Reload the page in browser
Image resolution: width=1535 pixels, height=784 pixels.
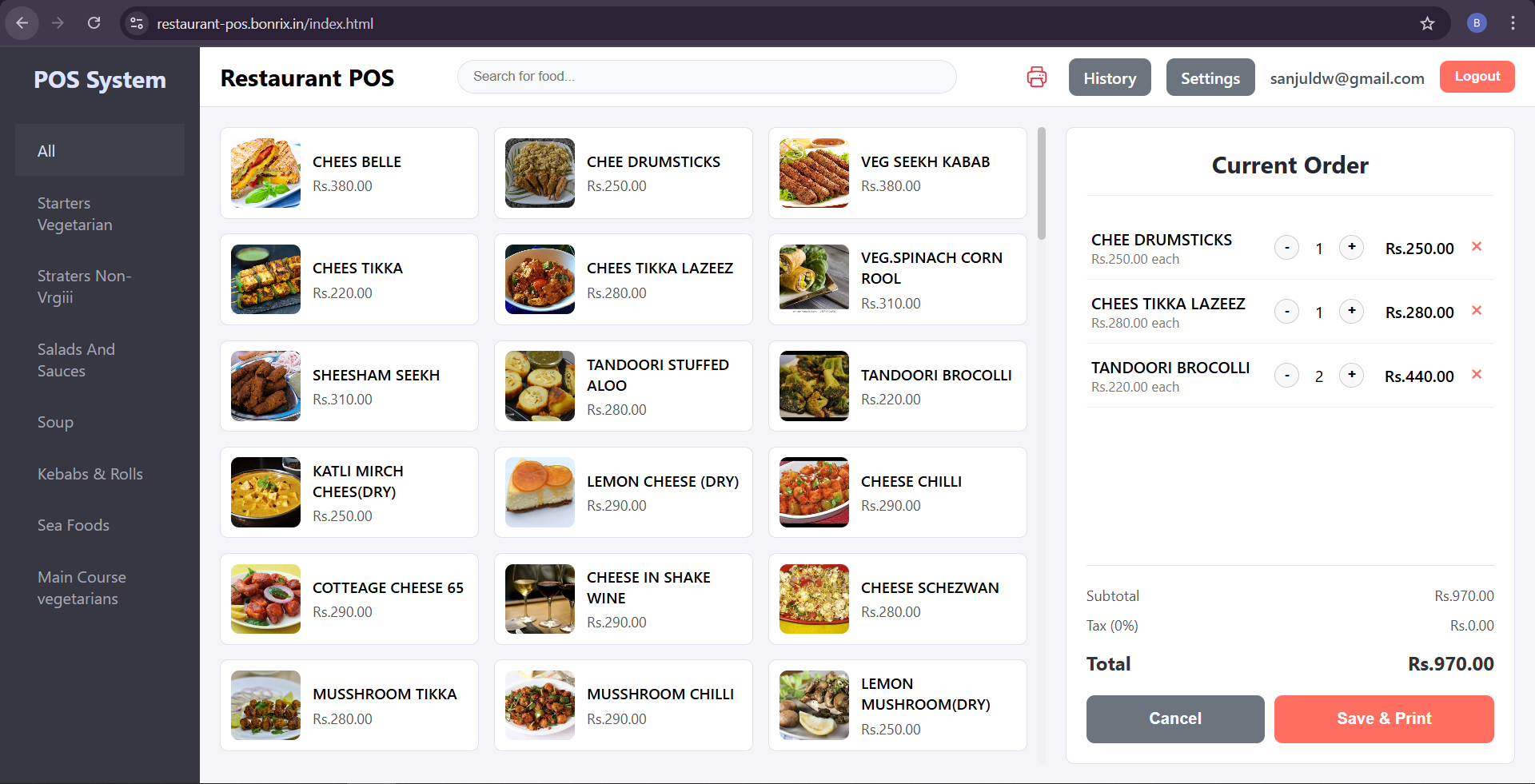[94, 23]
